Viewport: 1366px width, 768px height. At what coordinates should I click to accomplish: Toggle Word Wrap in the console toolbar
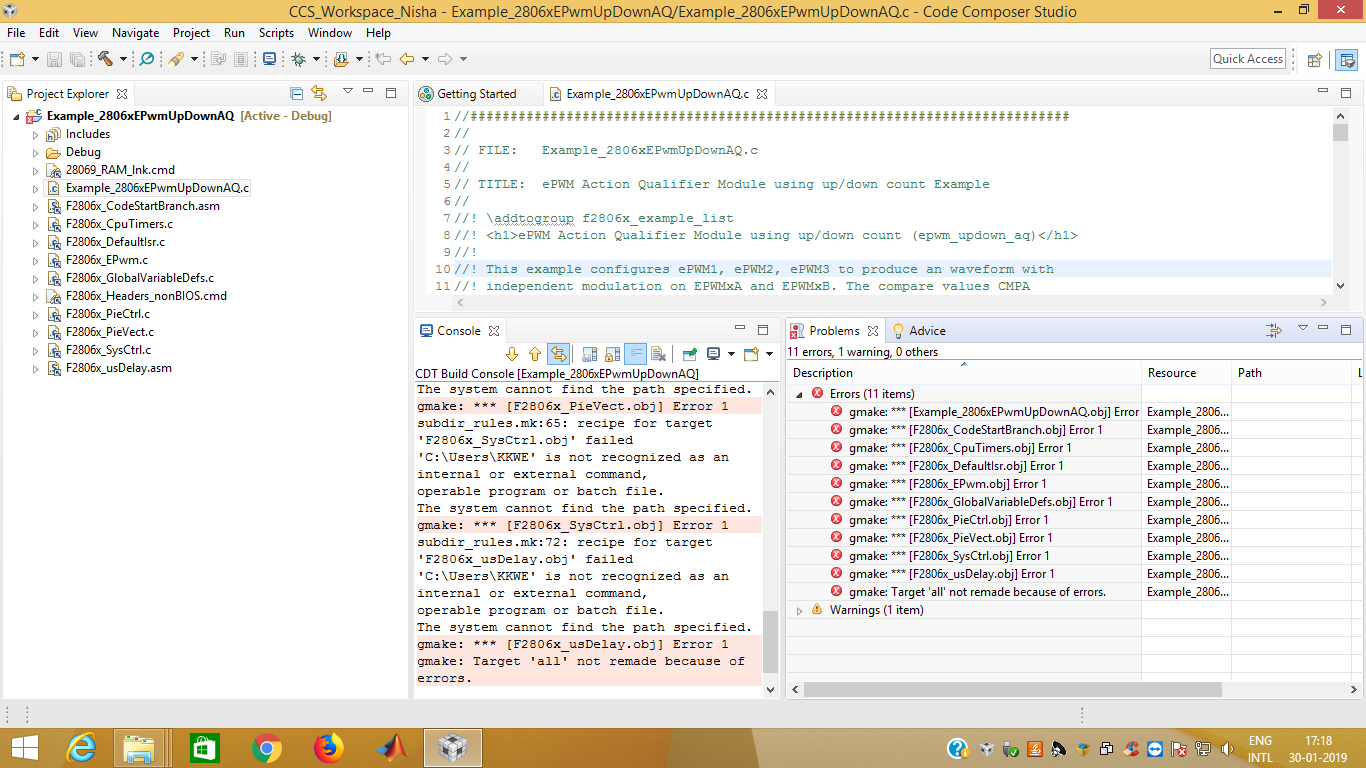tap(635, 354)
